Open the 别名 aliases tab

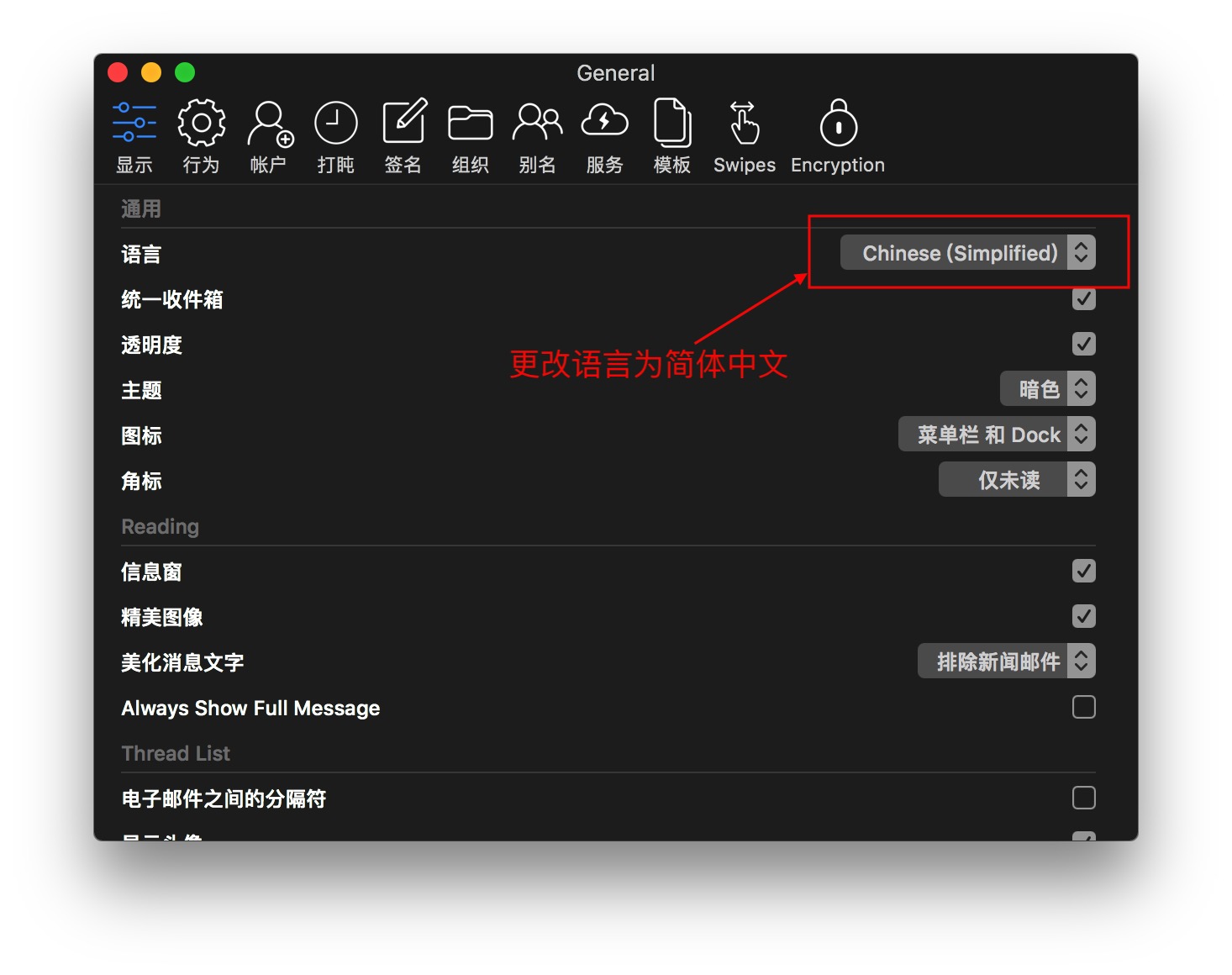tap(538, 137)
